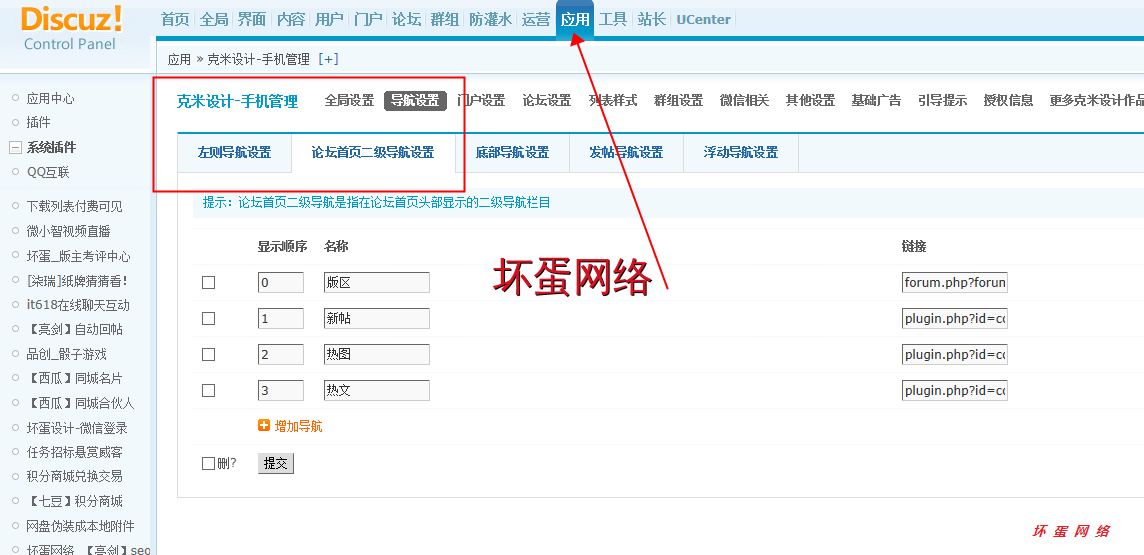
Task: Open 【西瓜】同城合伙人 plugin
Action: [x=80, y=403]
